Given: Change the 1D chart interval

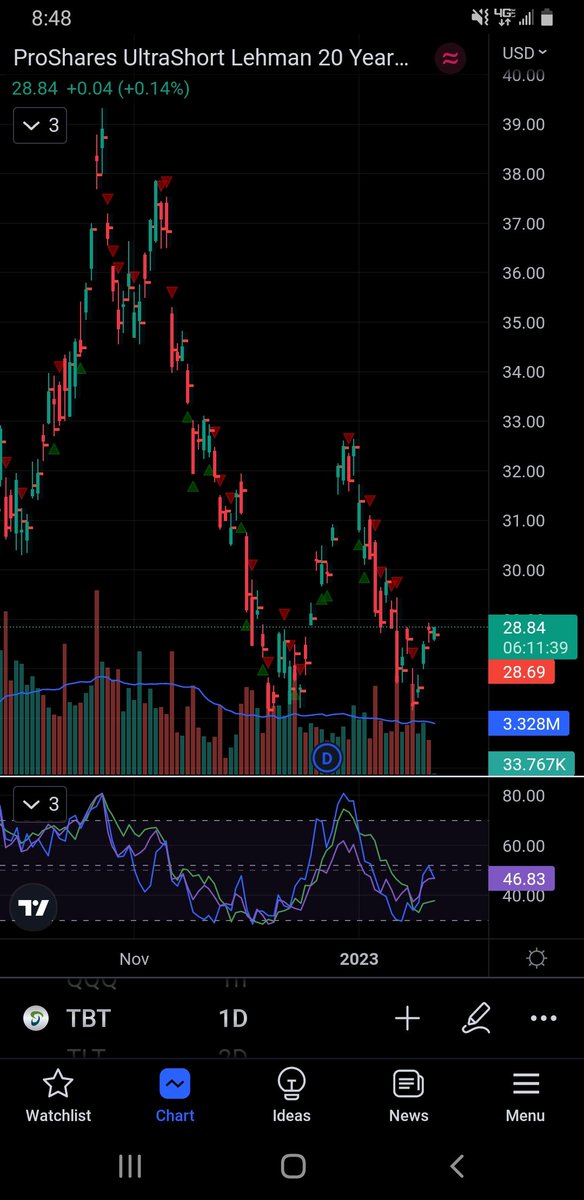Looking at the screenshot, I should tap(233, 1019).
